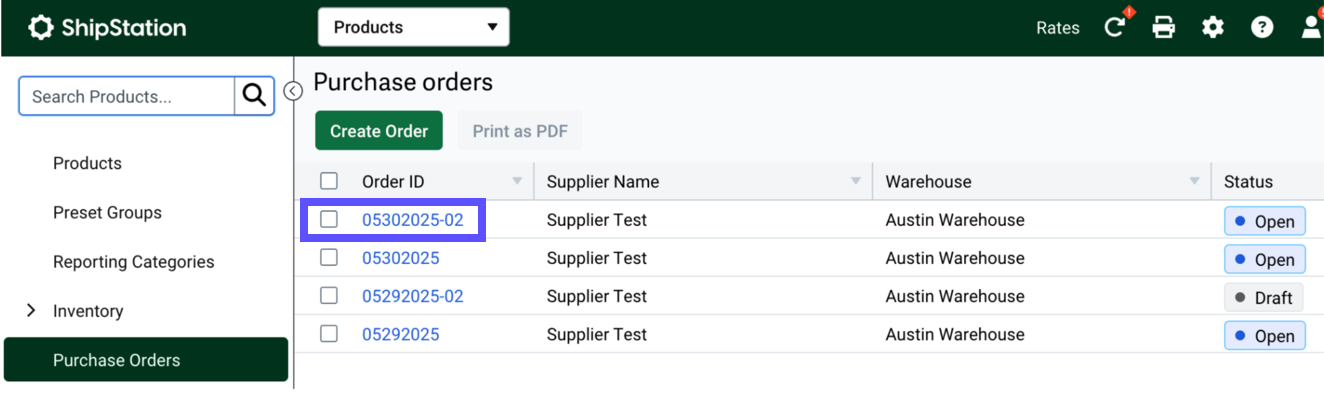Check the box for order 05302025-02
Screen dimensions: 1324x398
[329, 219]
